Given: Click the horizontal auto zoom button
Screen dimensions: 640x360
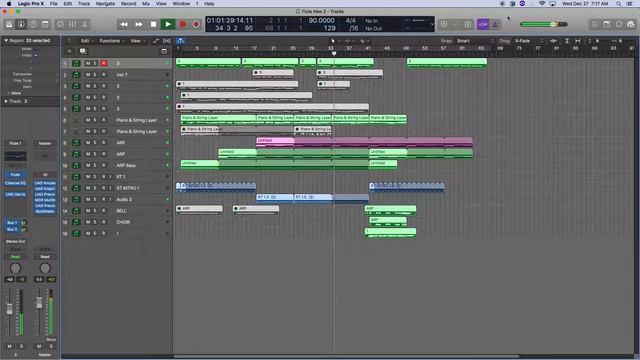Looking at the screenshot, I should pos(578,41).
